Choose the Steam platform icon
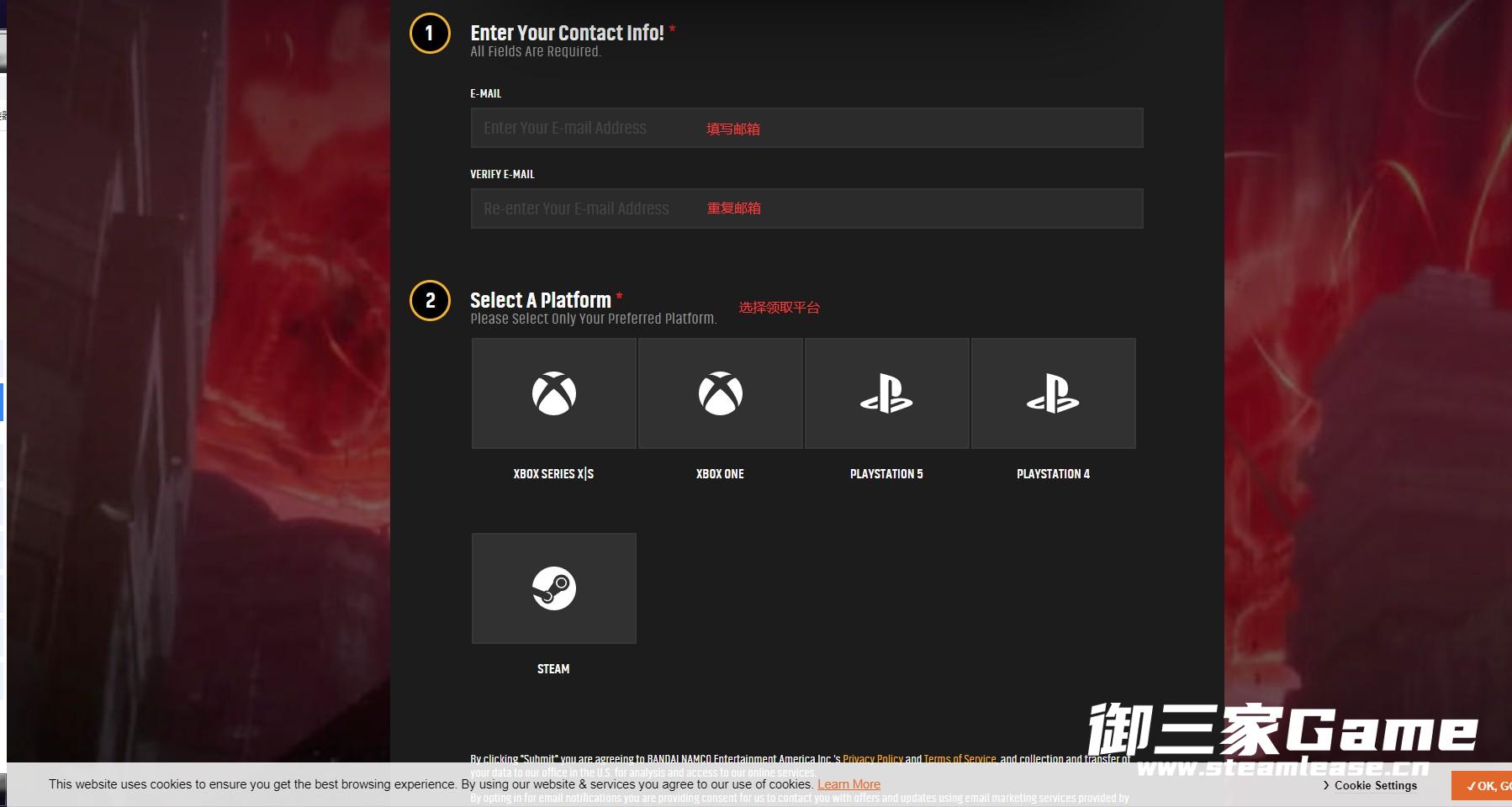This screenshot has height=807, width=1512. 553,588
